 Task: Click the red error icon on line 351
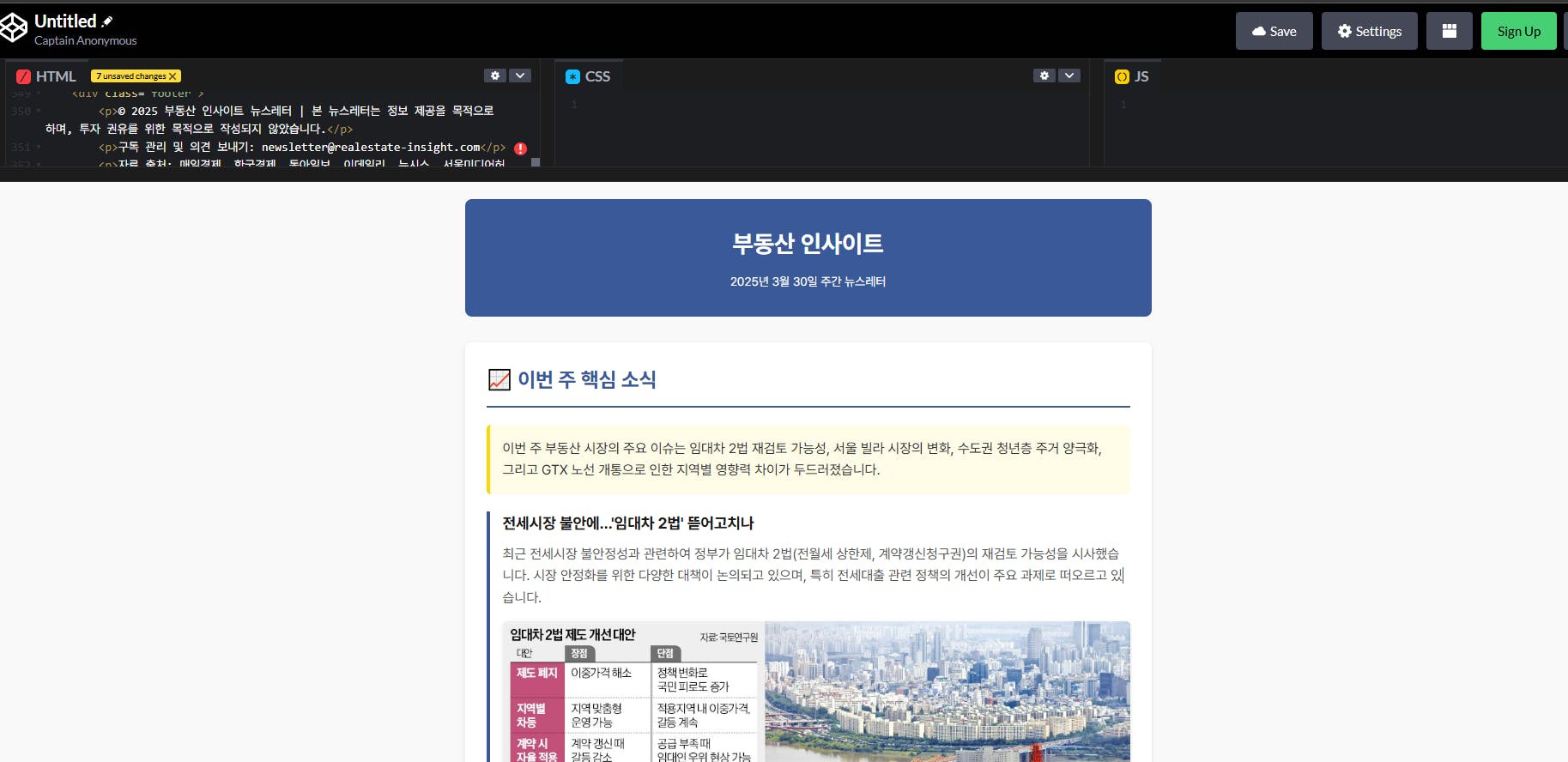(x=520, y=148)
